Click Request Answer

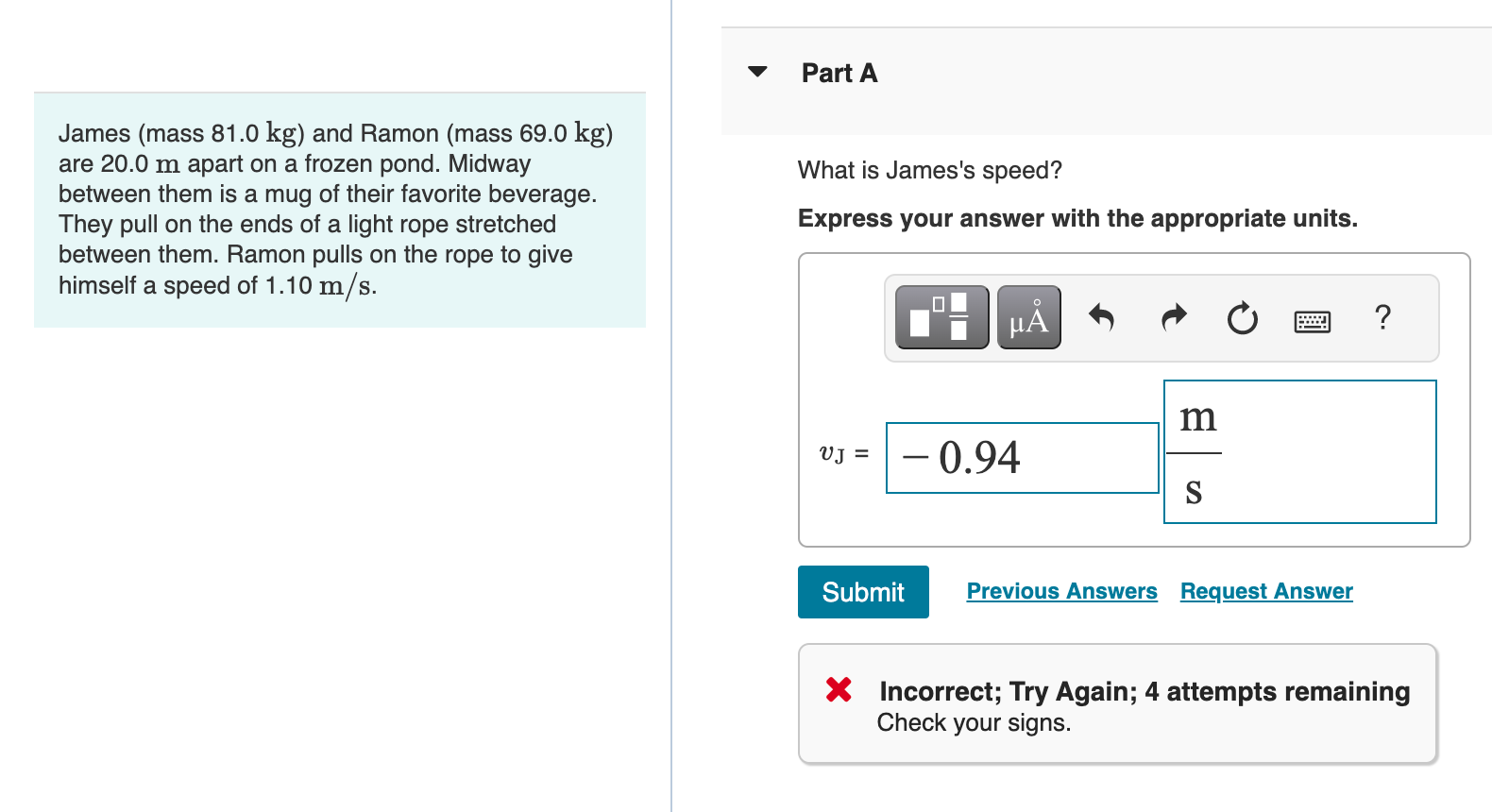click(1265, 591)
